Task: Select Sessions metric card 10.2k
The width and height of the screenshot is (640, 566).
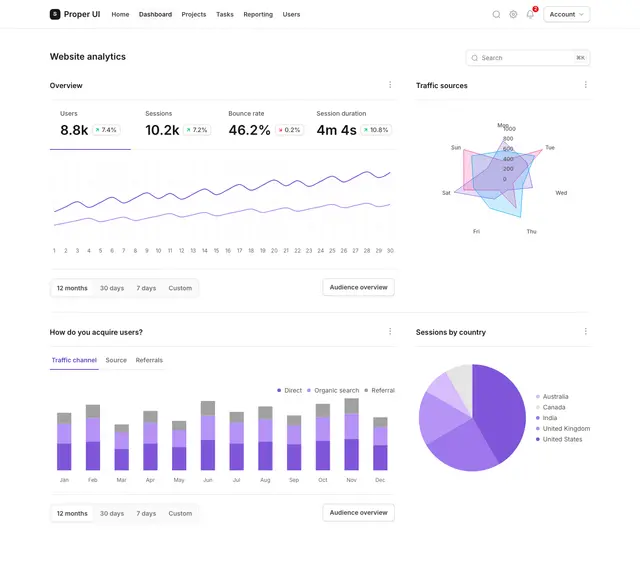Action: click(178, 125)
